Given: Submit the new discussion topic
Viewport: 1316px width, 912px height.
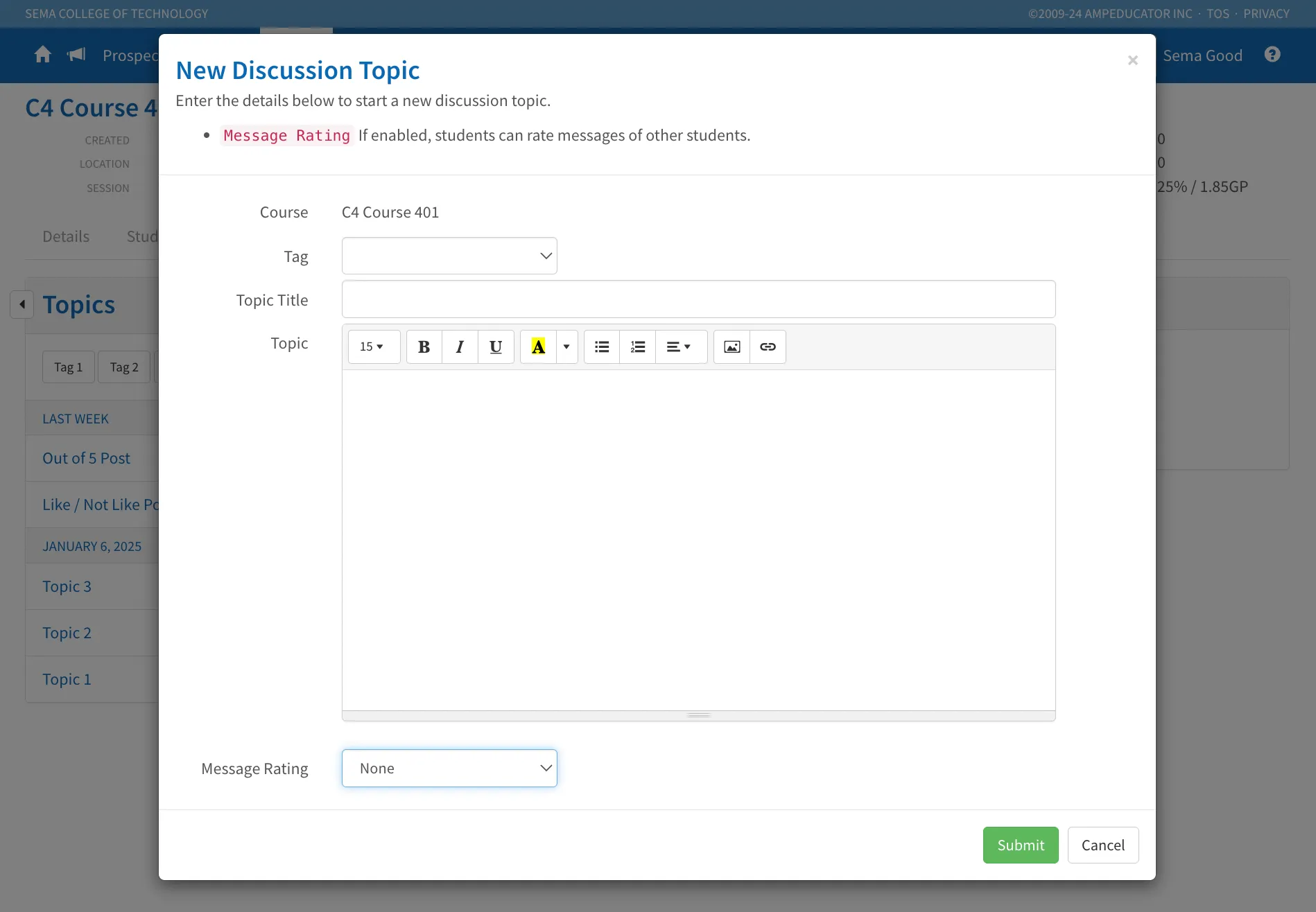Looking at the screenshot, I should click(x=1021, y=845).
